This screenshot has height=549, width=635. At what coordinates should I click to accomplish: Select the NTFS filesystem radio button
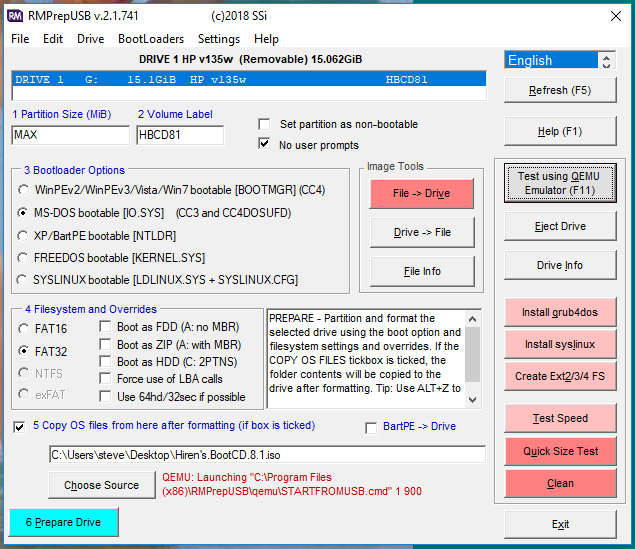pyautogui.click(x=23, y=373)
